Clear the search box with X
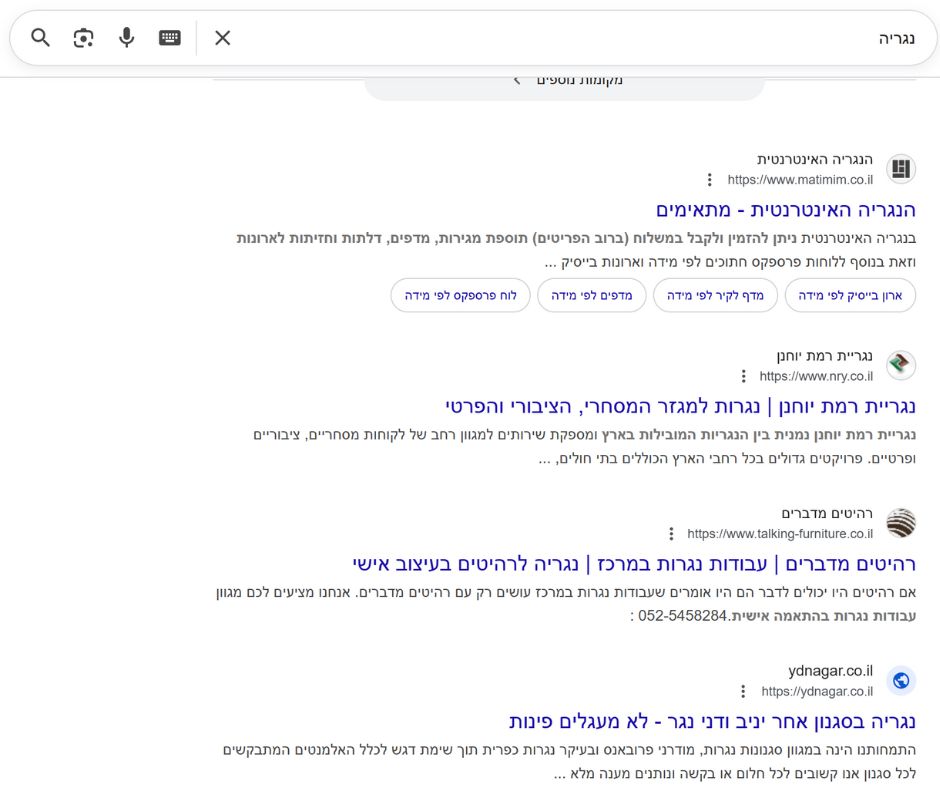Viewport: 940px width, 788px height. click(x=222, y=38)
